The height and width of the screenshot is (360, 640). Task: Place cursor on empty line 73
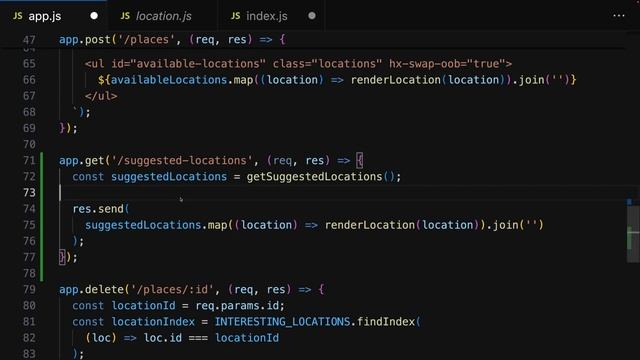point(343,193)
